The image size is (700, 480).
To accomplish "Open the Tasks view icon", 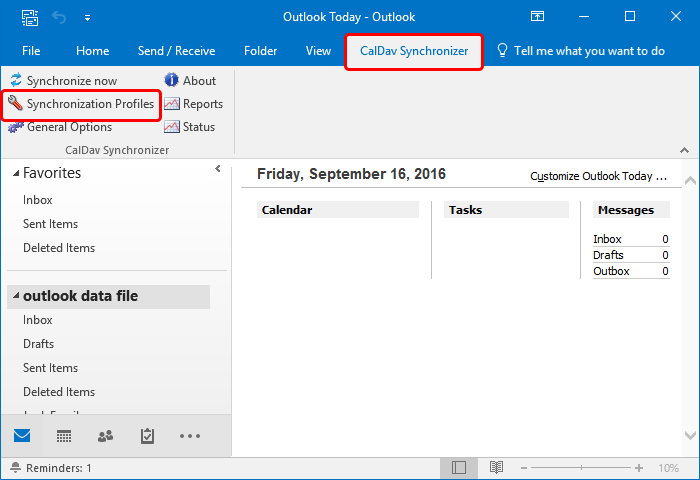I will point(147,436).
